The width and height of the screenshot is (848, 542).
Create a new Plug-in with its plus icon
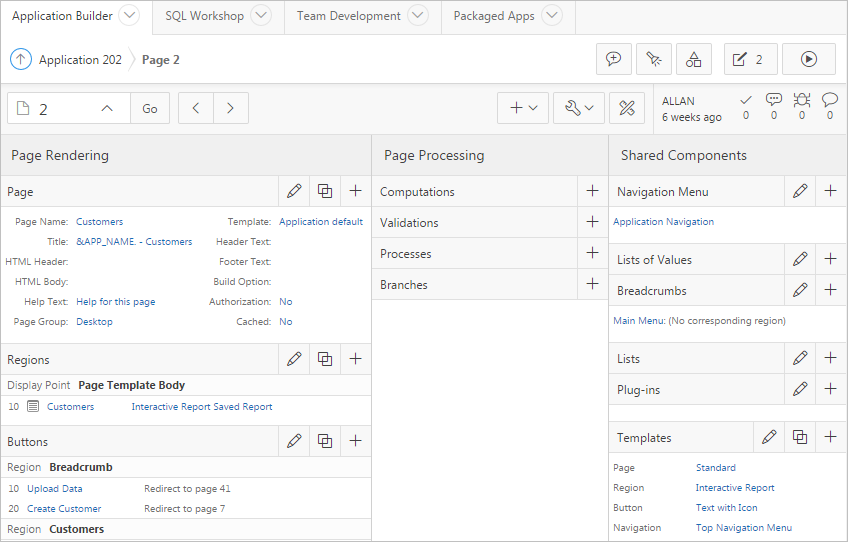[x=830, y=389]
